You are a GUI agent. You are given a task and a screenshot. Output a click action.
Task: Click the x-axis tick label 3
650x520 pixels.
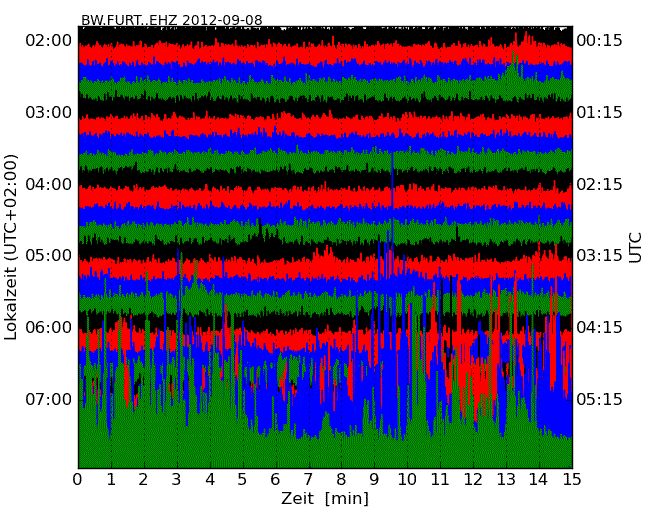tap(177, 480)
